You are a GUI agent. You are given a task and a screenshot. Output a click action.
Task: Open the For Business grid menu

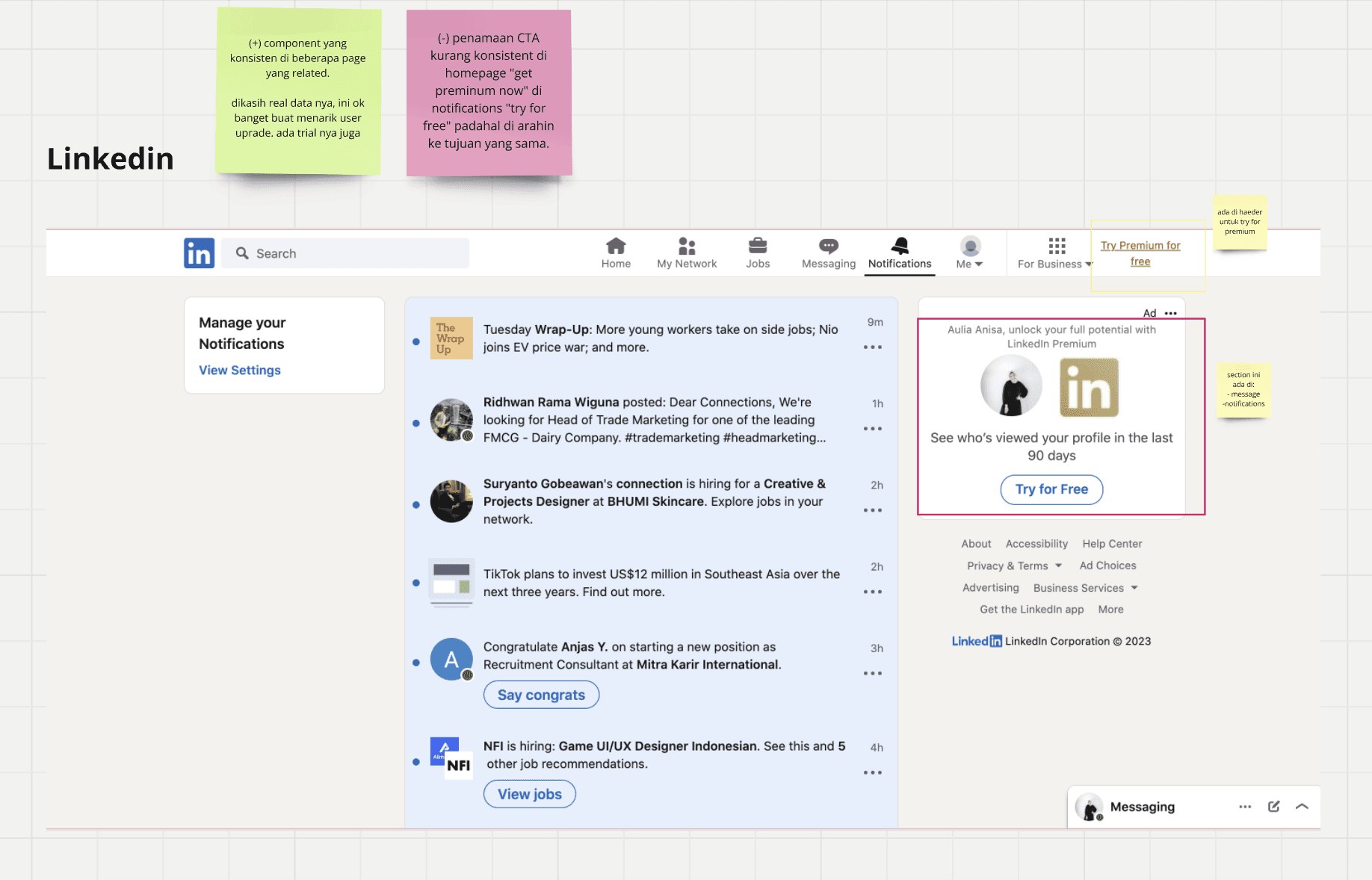1055,253
